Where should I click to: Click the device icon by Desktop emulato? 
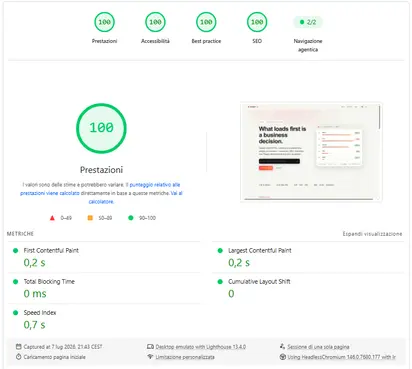(150, 347)
